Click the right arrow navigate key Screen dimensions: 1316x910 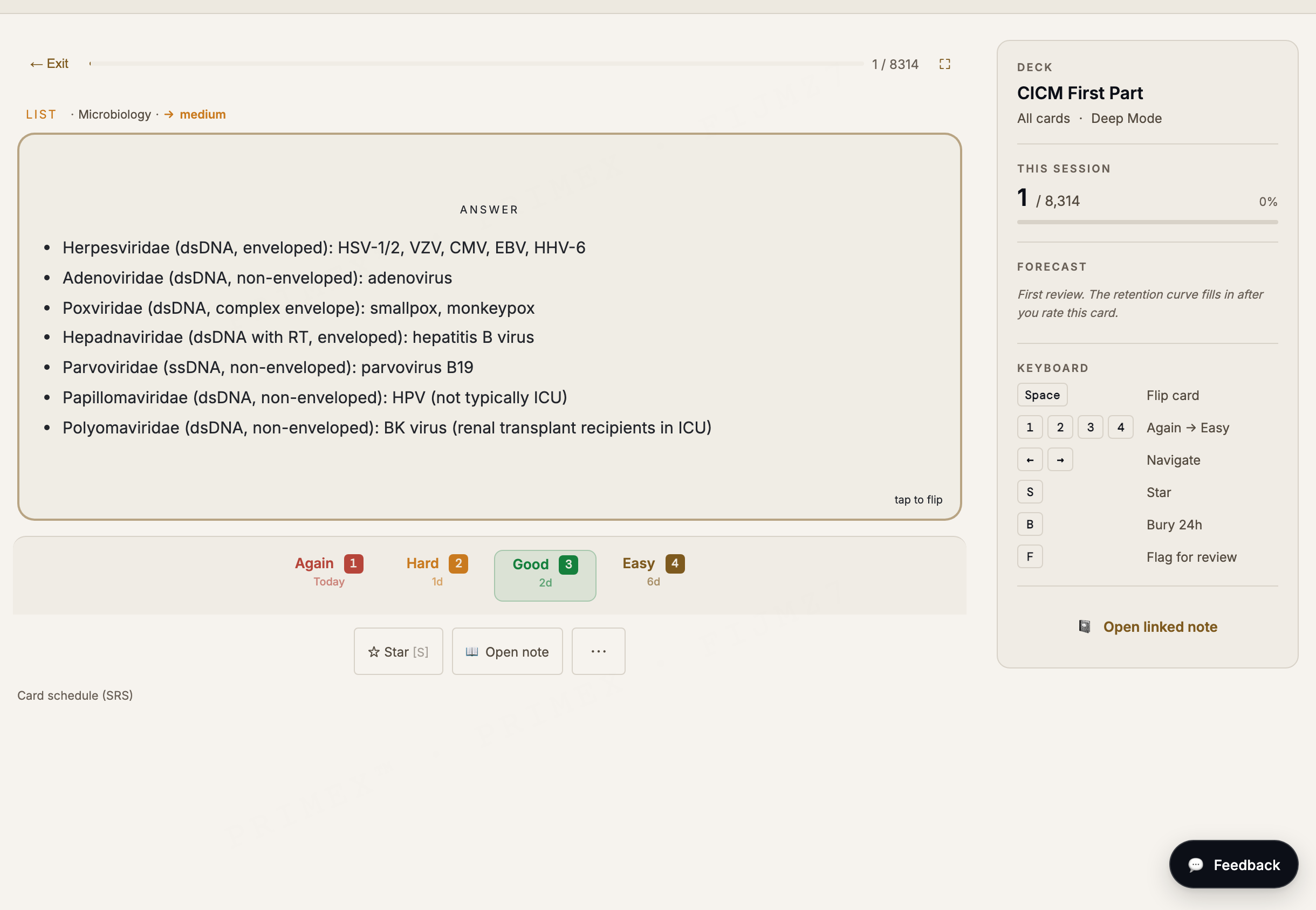(1060, 459)
